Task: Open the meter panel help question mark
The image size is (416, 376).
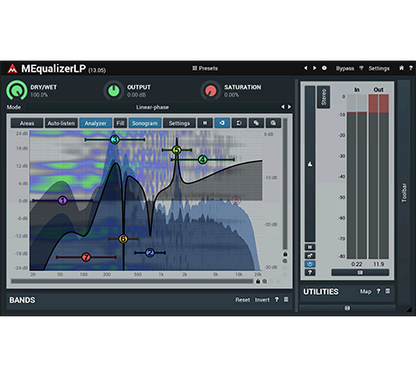Action: (x=310, y=272)
